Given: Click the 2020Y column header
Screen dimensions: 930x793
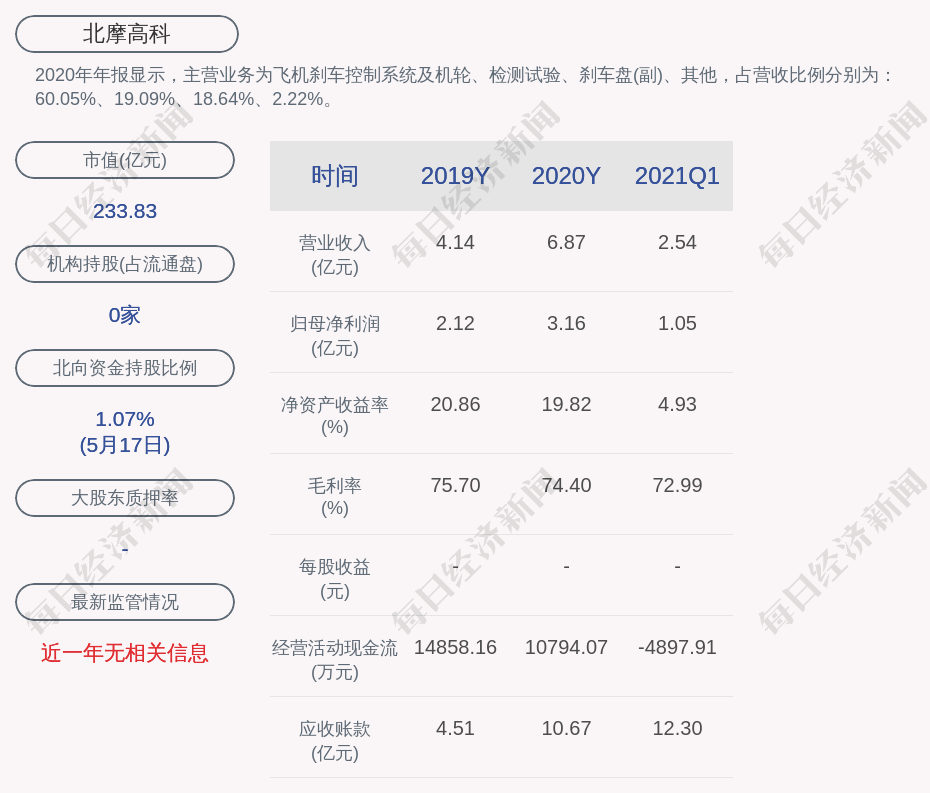Looking at the screenshot, I should coord(566,176).
